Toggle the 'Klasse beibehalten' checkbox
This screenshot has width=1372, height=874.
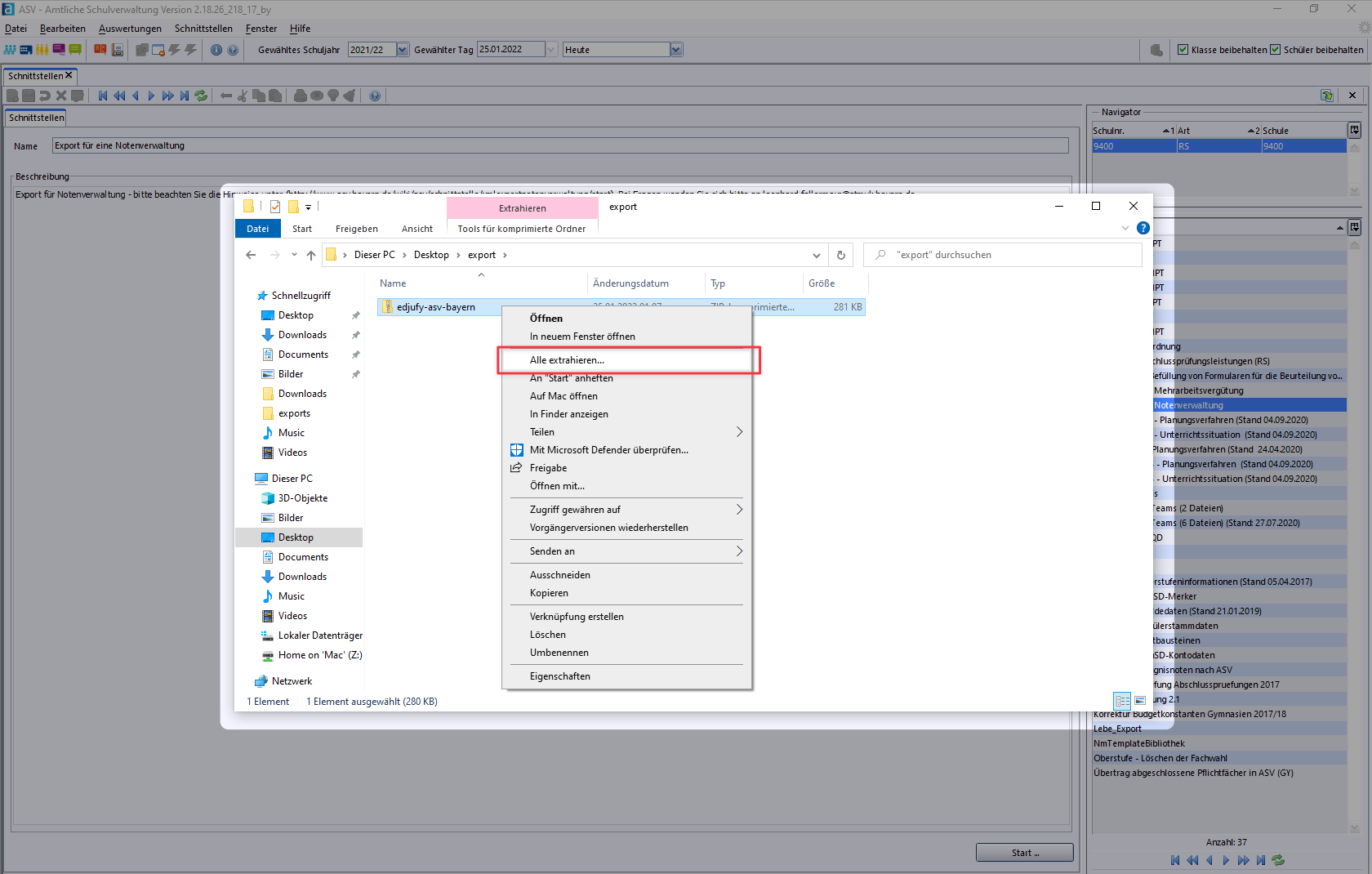point(1183,50)
